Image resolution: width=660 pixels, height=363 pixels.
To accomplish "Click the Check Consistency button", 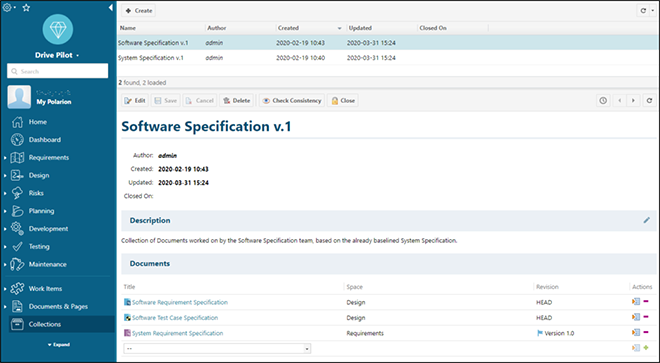I will (292, 101).
